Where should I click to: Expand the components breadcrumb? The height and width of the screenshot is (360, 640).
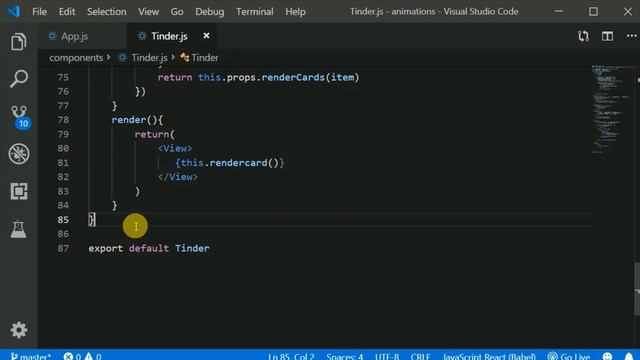(x=76, y=58)
